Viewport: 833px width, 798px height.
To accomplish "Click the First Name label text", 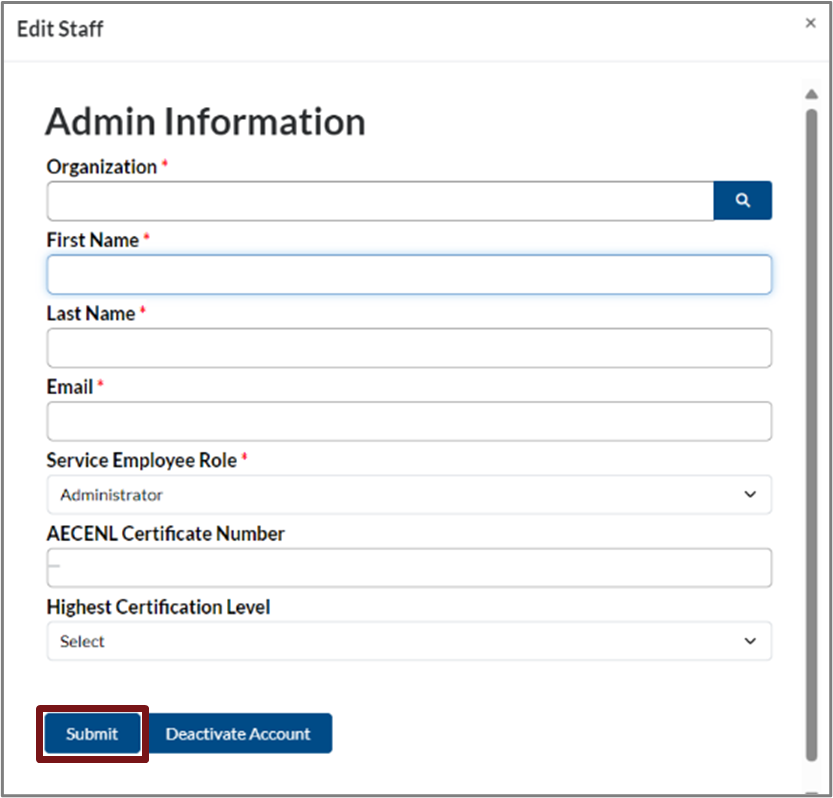I will tap(93, 240).
